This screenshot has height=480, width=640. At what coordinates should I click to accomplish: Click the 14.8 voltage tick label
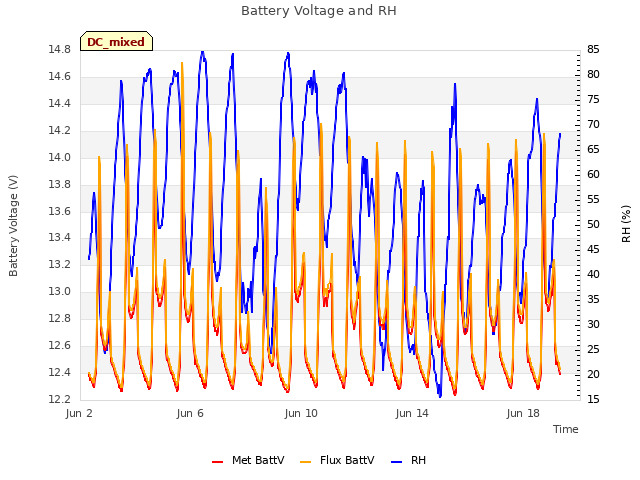(59, 50)
